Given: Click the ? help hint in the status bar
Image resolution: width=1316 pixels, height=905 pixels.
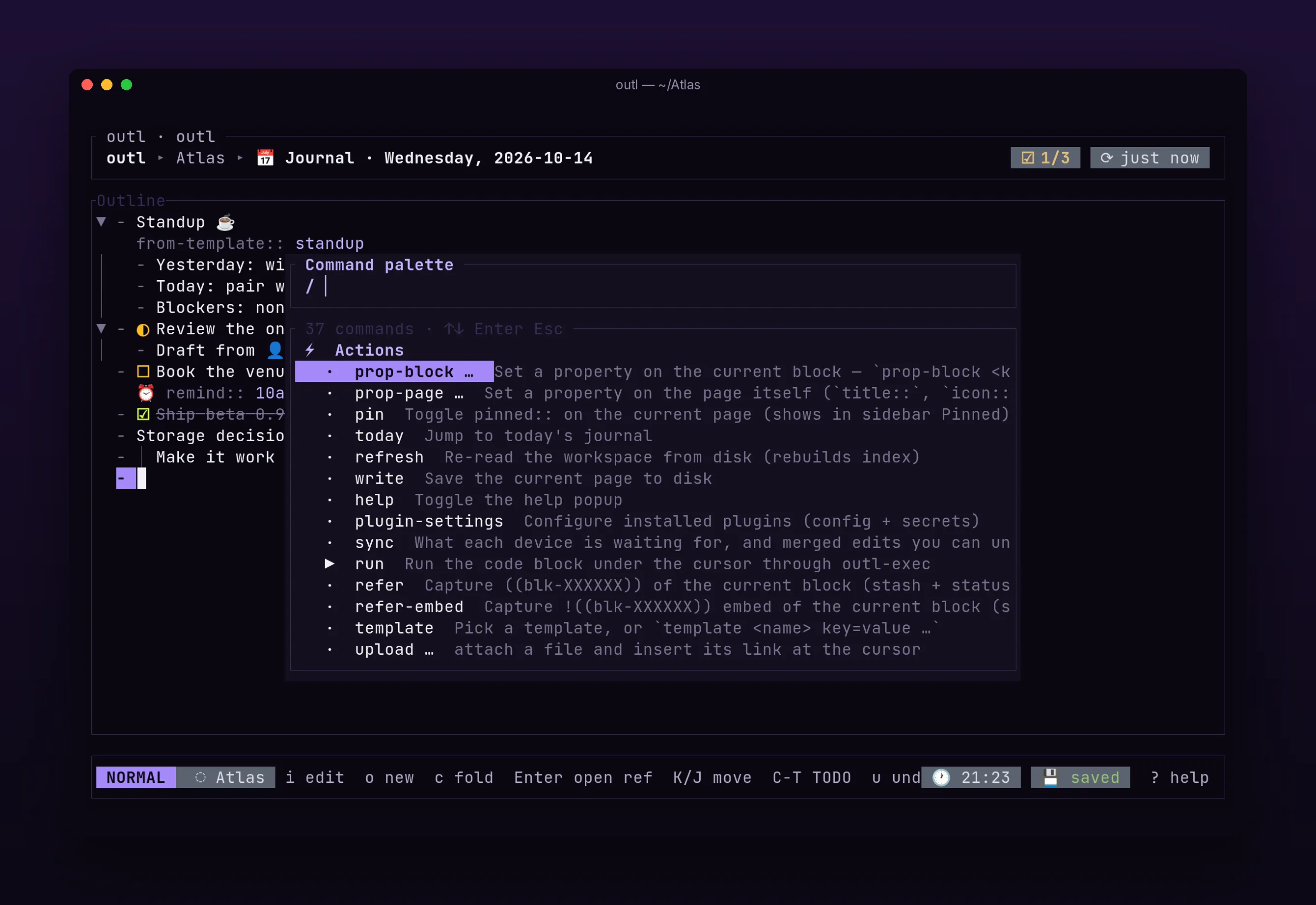Looking at the screenshot, I should click(x=1179, y=777).
